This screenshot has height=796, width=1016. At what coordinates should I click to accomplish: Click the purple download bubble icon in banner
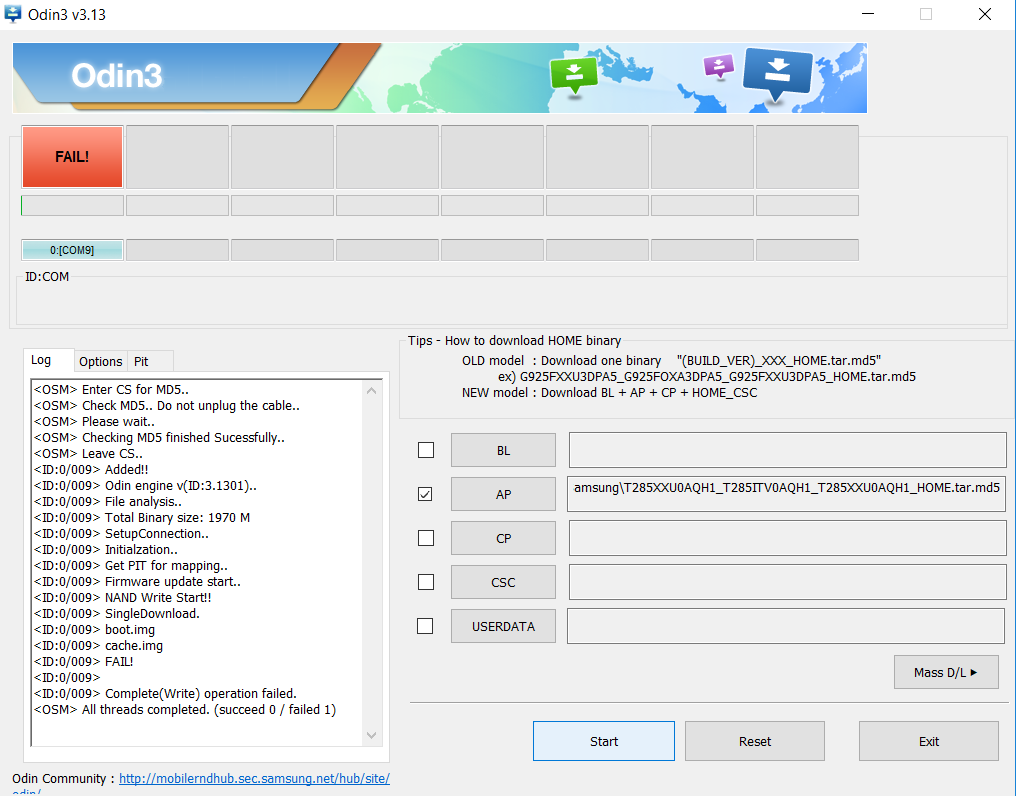[x=719, y=65]
